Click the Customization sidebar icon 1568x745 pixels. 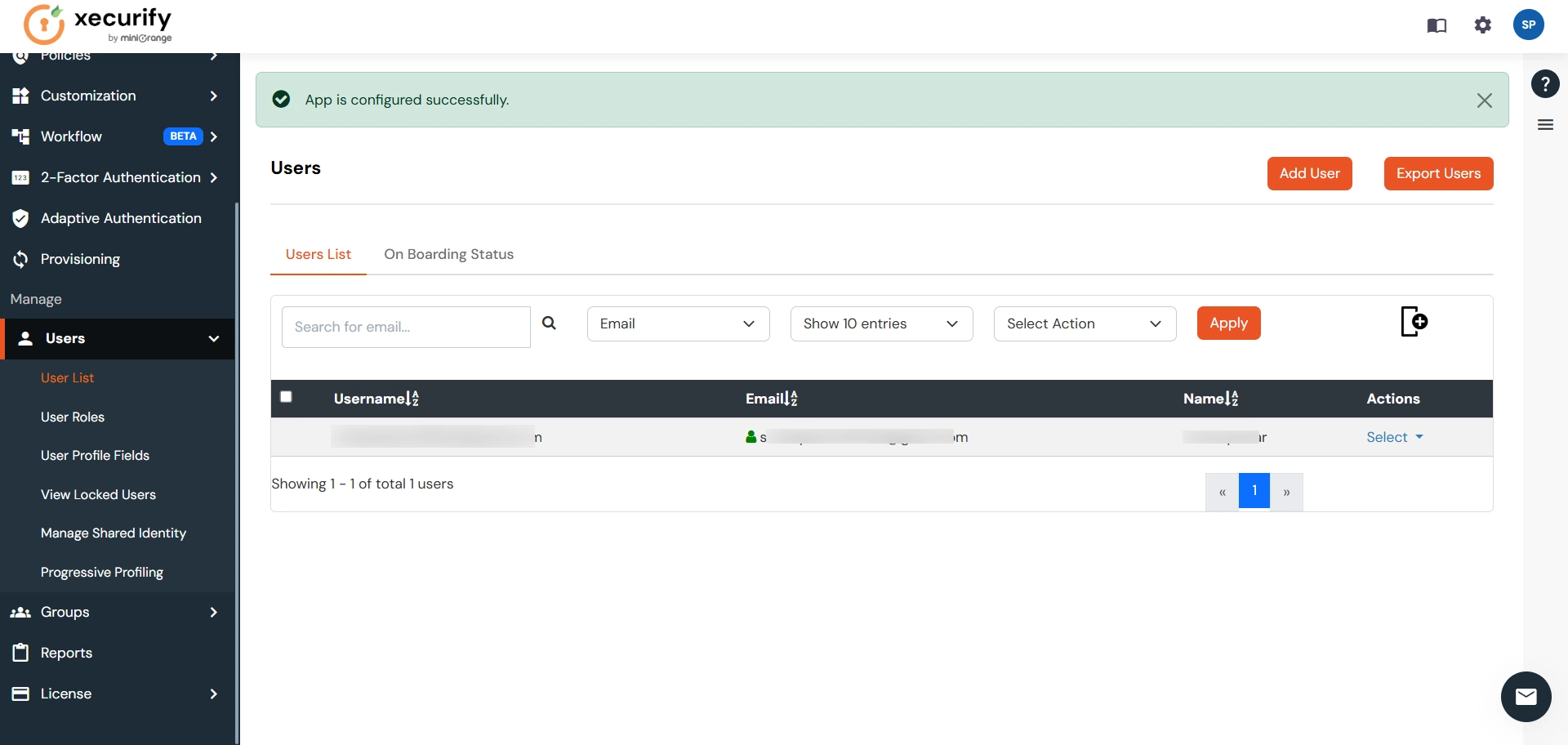pos(21,96)
